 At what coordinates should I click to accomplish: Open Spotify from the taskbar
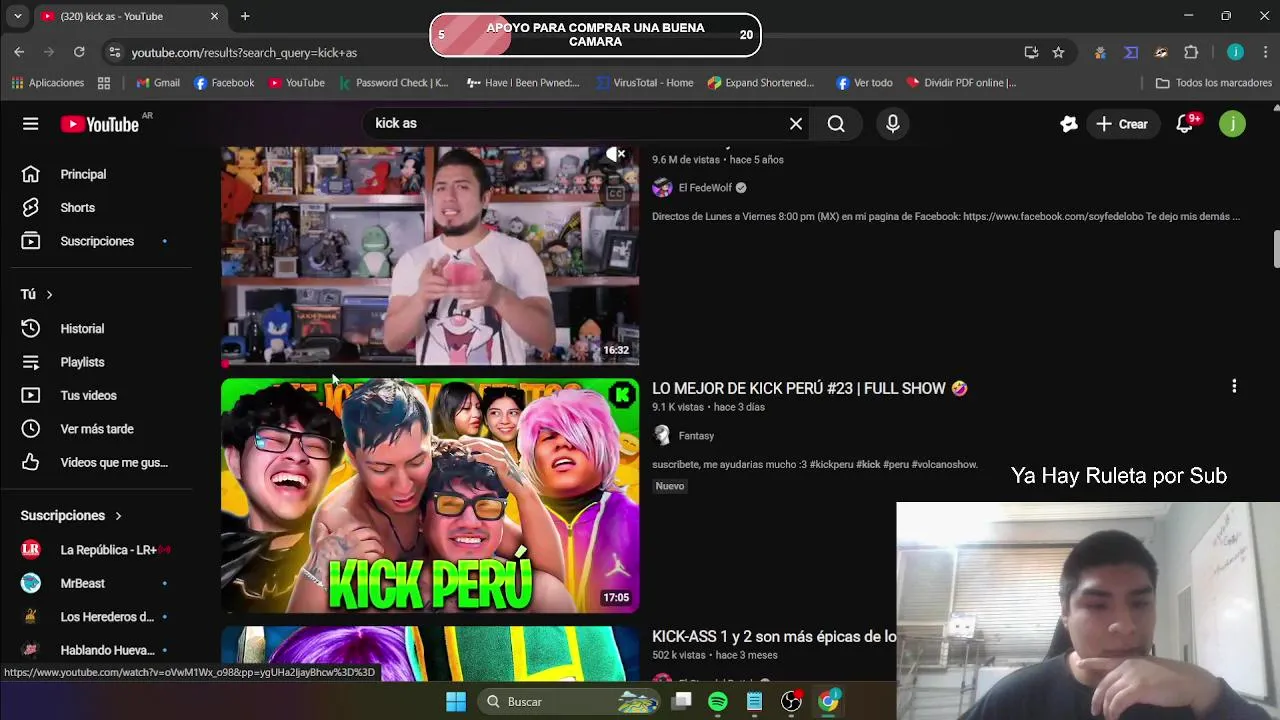pos(718,702)
